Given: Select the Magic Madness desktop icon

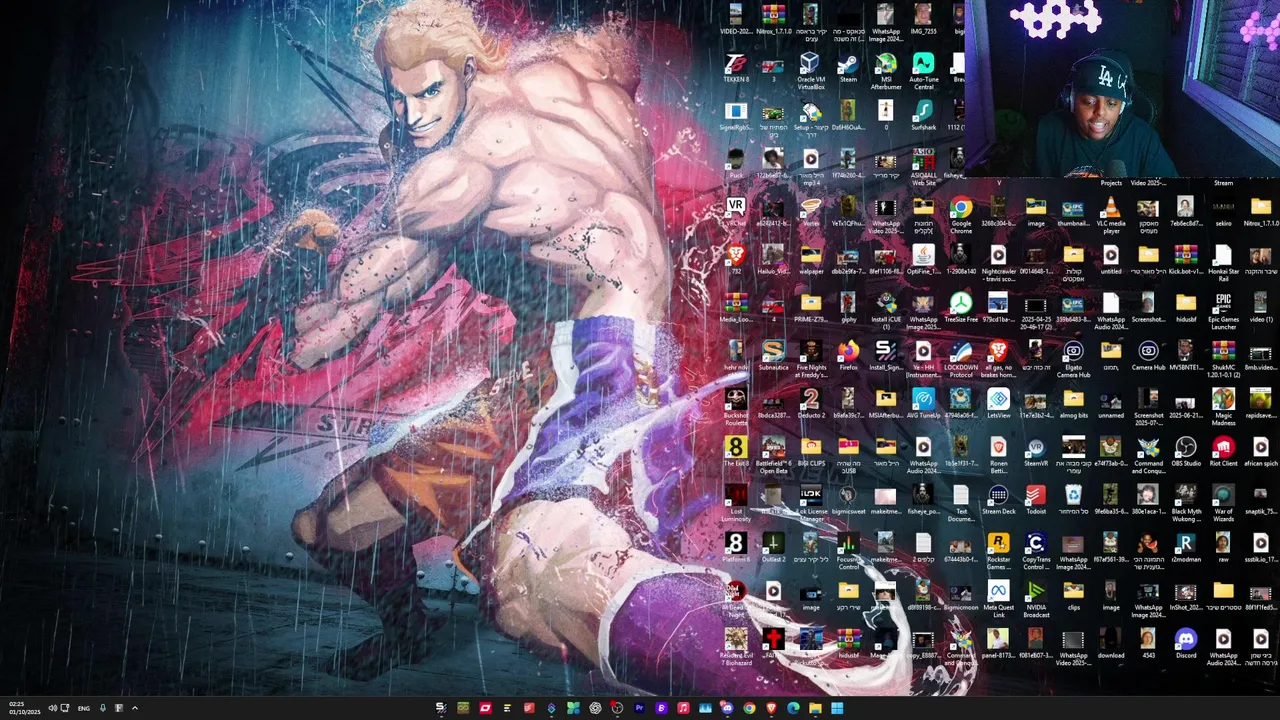Looking at the screenshot, I should pos(1223,407).
